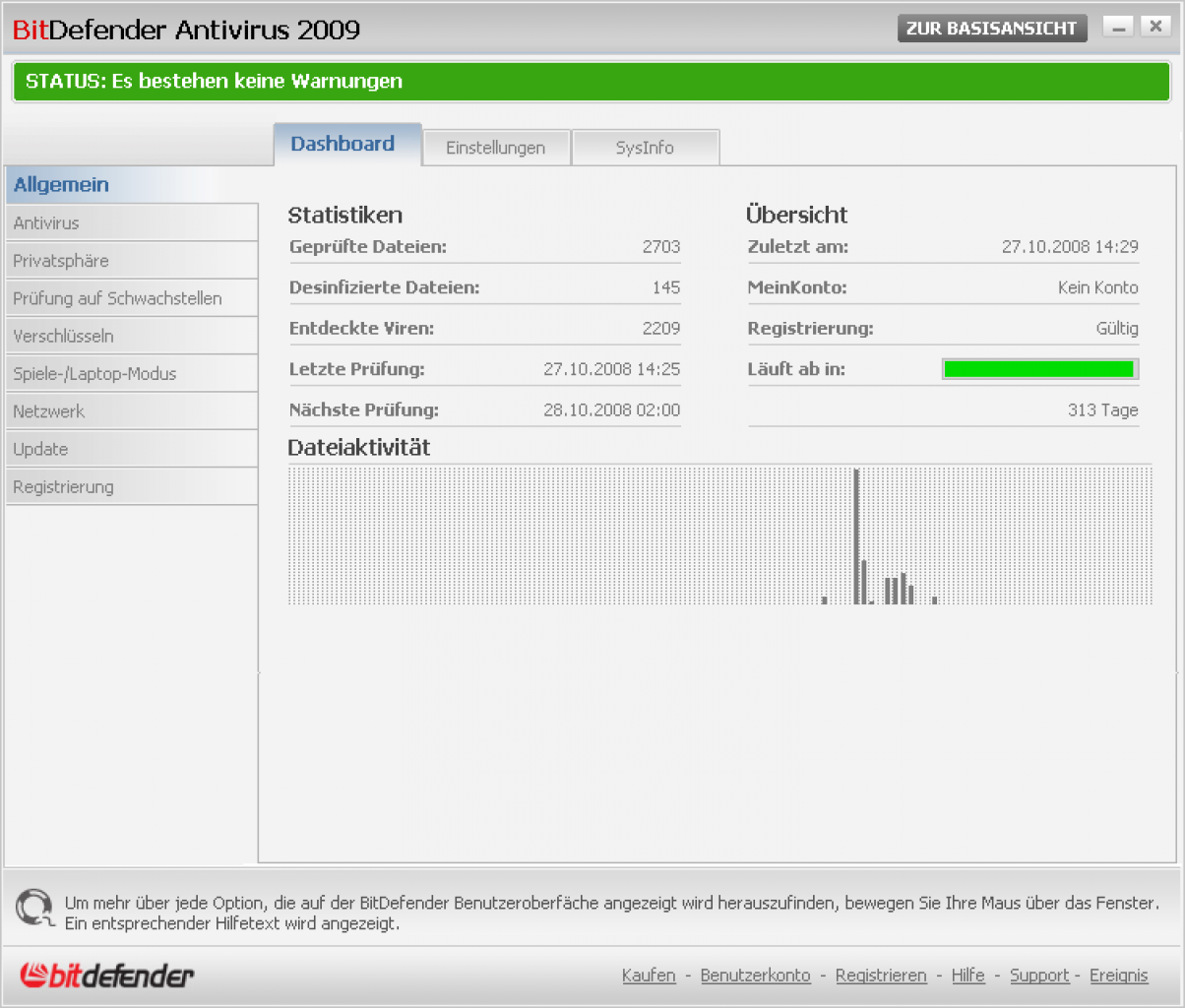The width and height of the screenshot is (1185, 1008).
Task: Click the Desinfizierte Dateien value 145
Action: (666, 287)
